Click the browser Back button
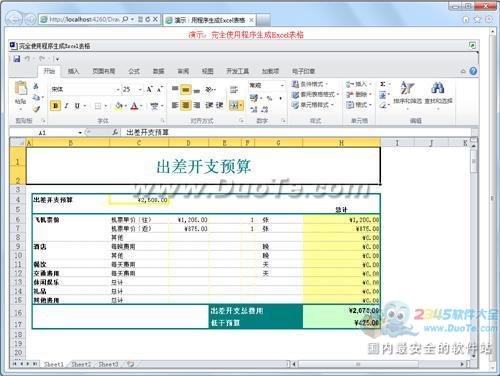 coord(14,19)
